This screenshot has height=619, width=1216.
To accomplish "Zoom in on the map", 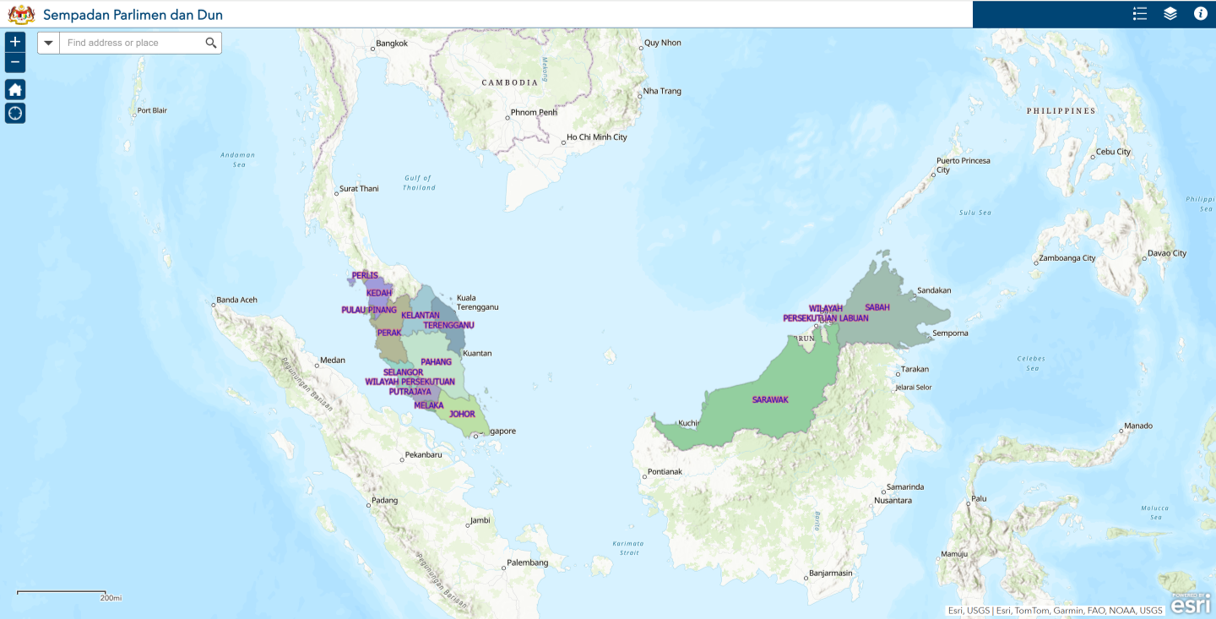I will (15, 42).
